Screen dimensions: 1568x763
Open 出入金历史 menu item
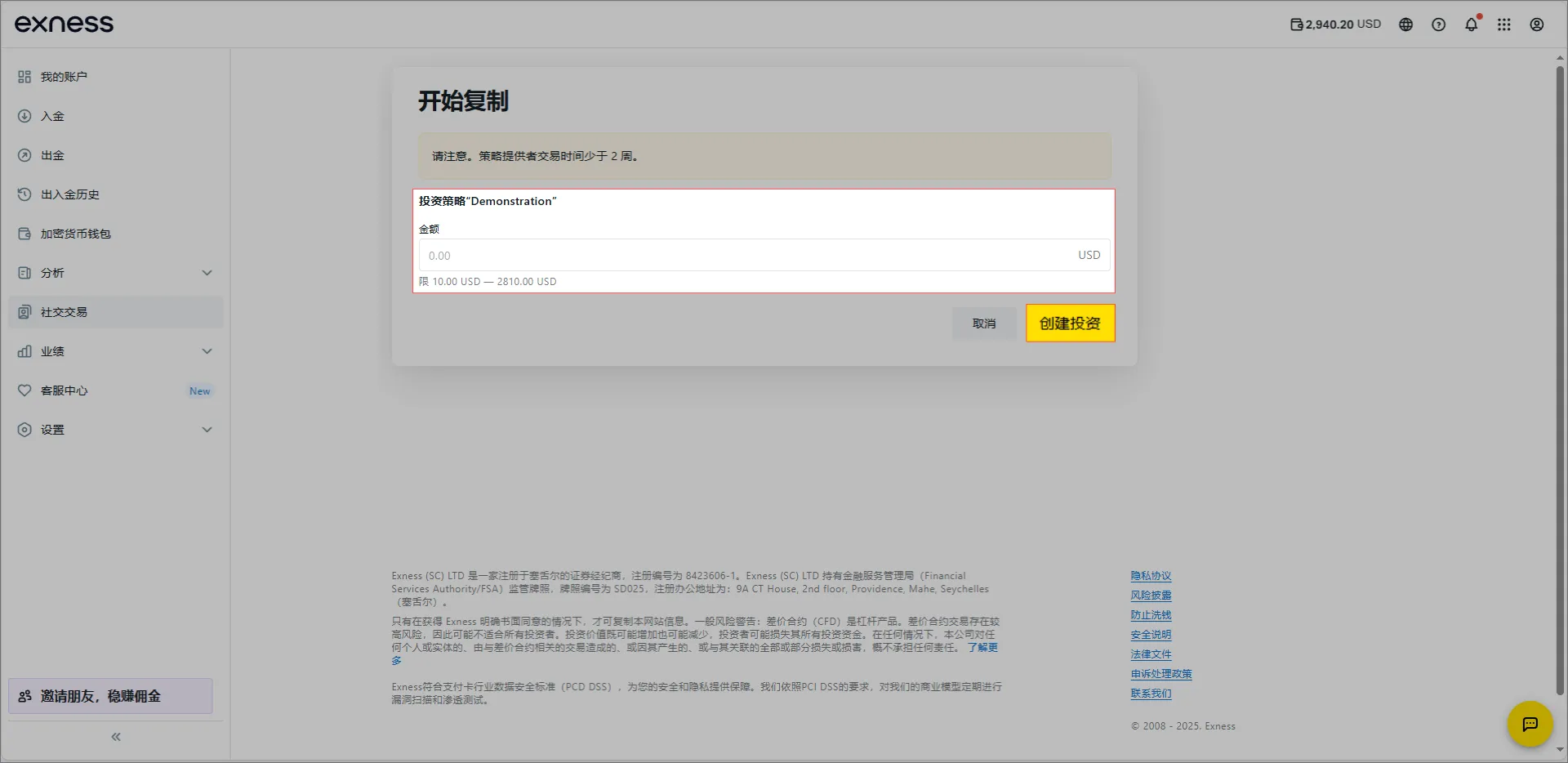pyautogui.click(x=115, y=194)
